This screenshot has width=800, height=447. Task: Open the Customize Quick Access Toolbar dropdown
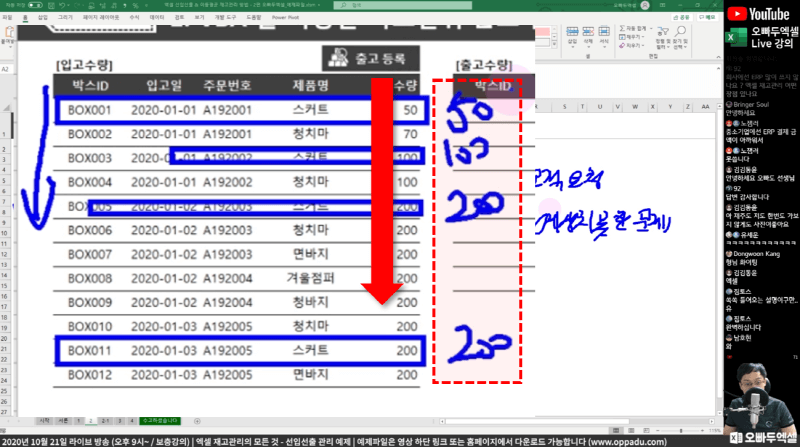(146, 5)
